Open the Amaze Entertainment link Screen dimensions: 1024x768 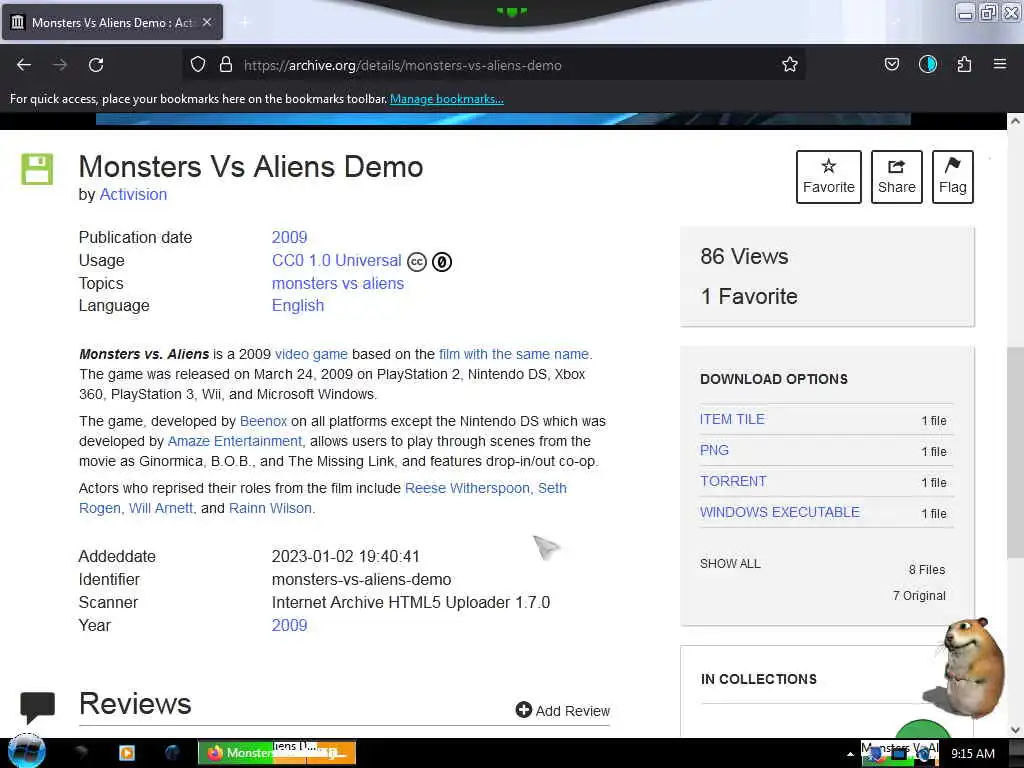click(235, 441)
